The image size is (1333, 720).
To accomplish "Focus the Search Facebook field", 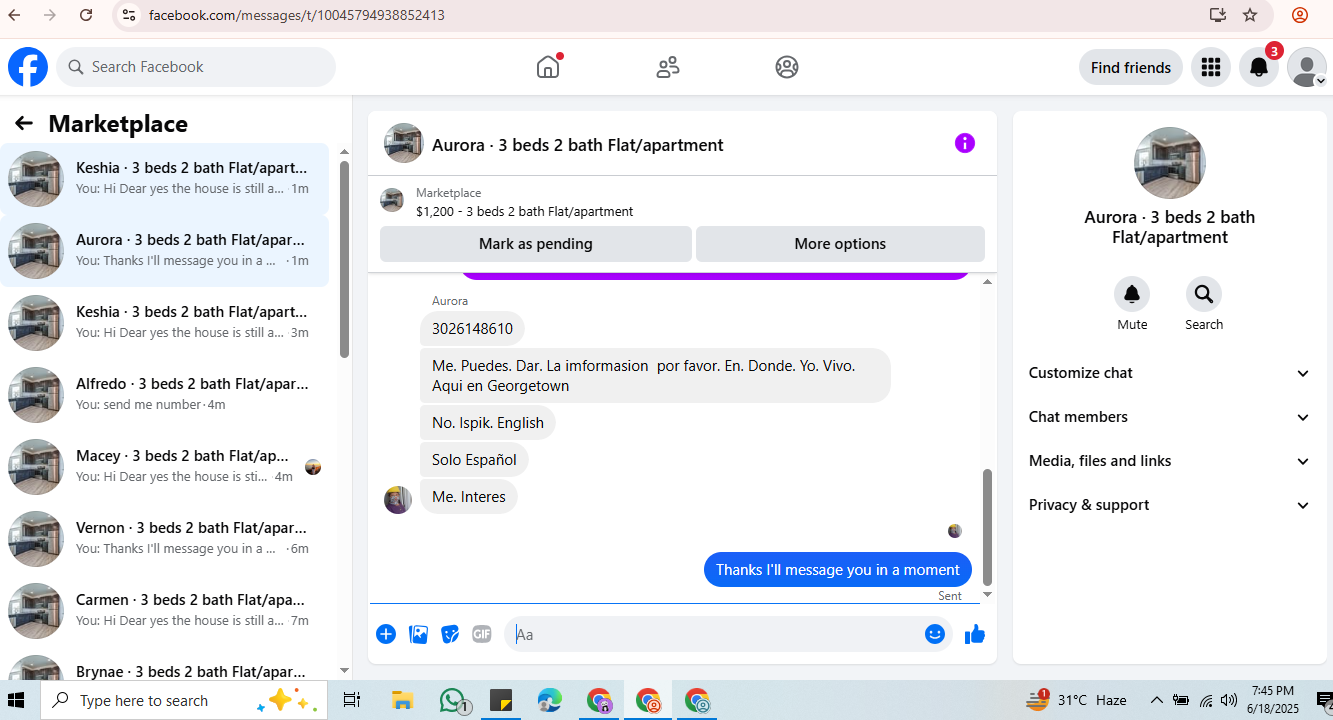I will click(196, 67).
